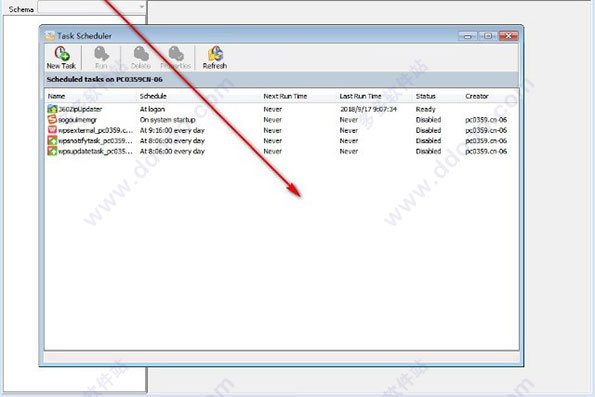The image size is (595, 397).
Task: Click Next Run Time 'Never' of wpsexternal row
Action: click(272, 130)
